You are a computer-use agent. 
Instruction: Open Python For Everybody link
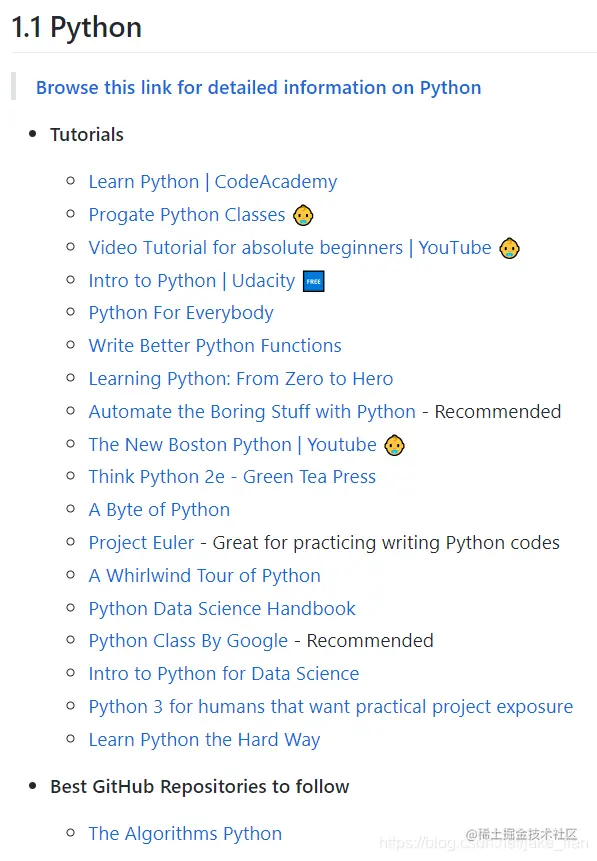(181, 313)
